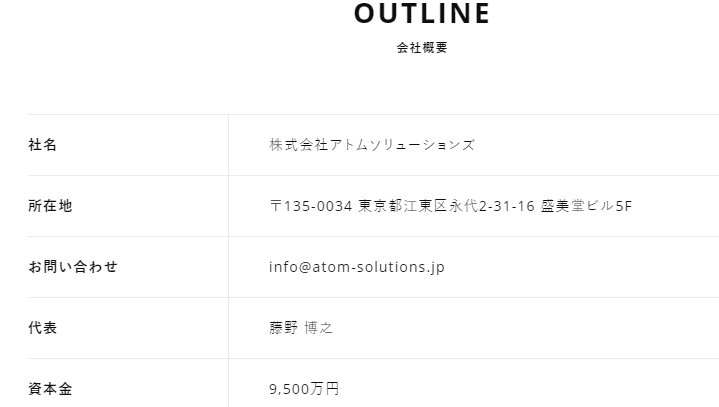Select the 社名 row label
Viewport: 719px width, 407px height.
pos(43,145)
